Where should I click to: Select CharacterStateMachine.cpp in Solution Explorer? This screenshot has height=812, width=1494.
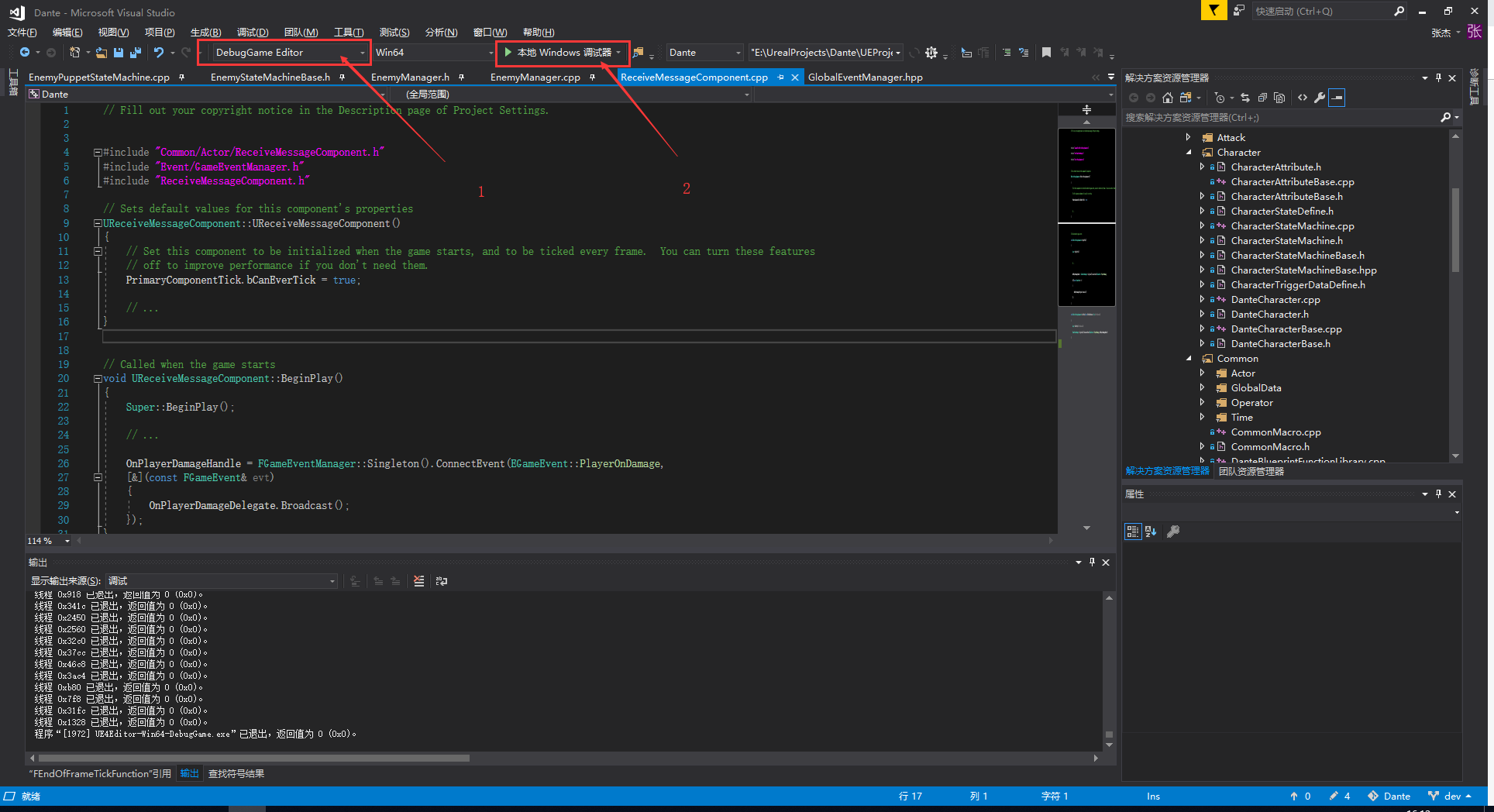[1293, 225]
